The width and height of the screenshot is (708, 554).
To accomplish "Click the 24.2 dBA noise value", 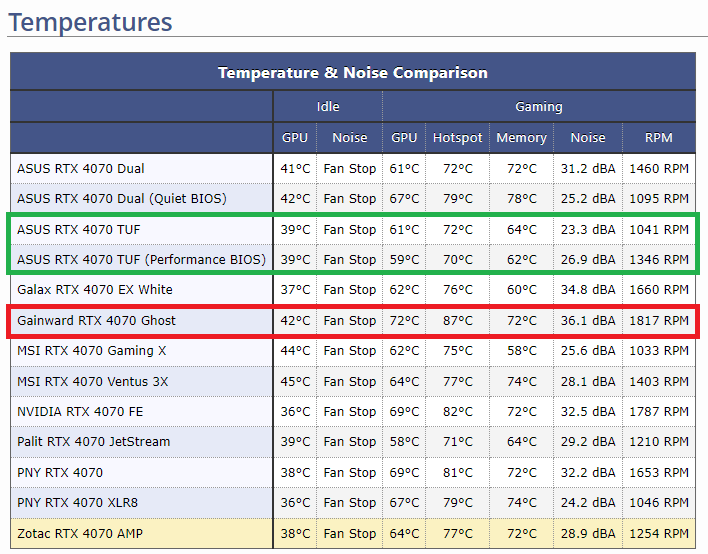I will [x=588, y=503].
